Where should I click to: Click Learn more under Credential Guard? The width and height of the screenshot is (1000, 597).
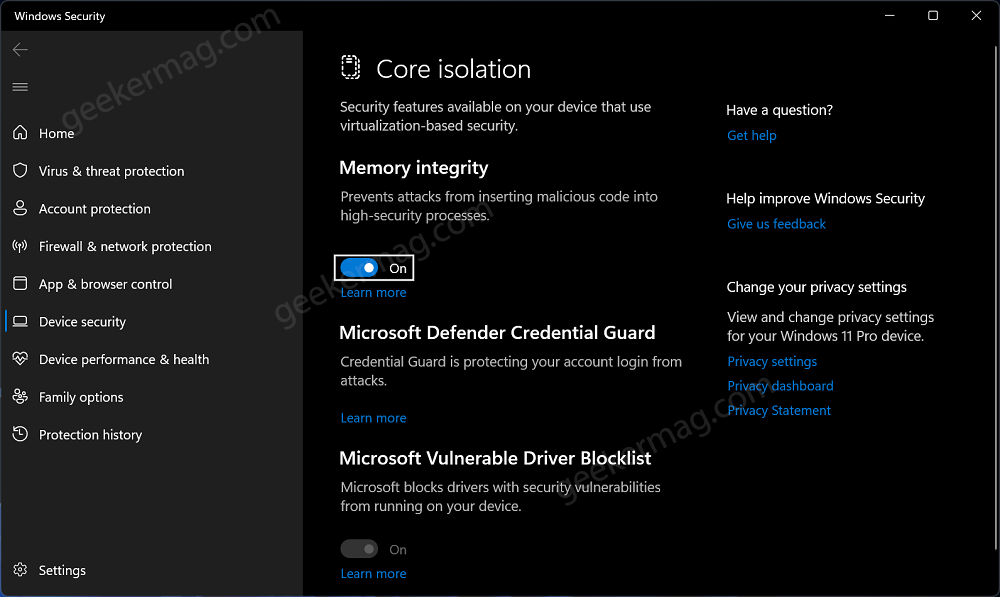[373, 418]
